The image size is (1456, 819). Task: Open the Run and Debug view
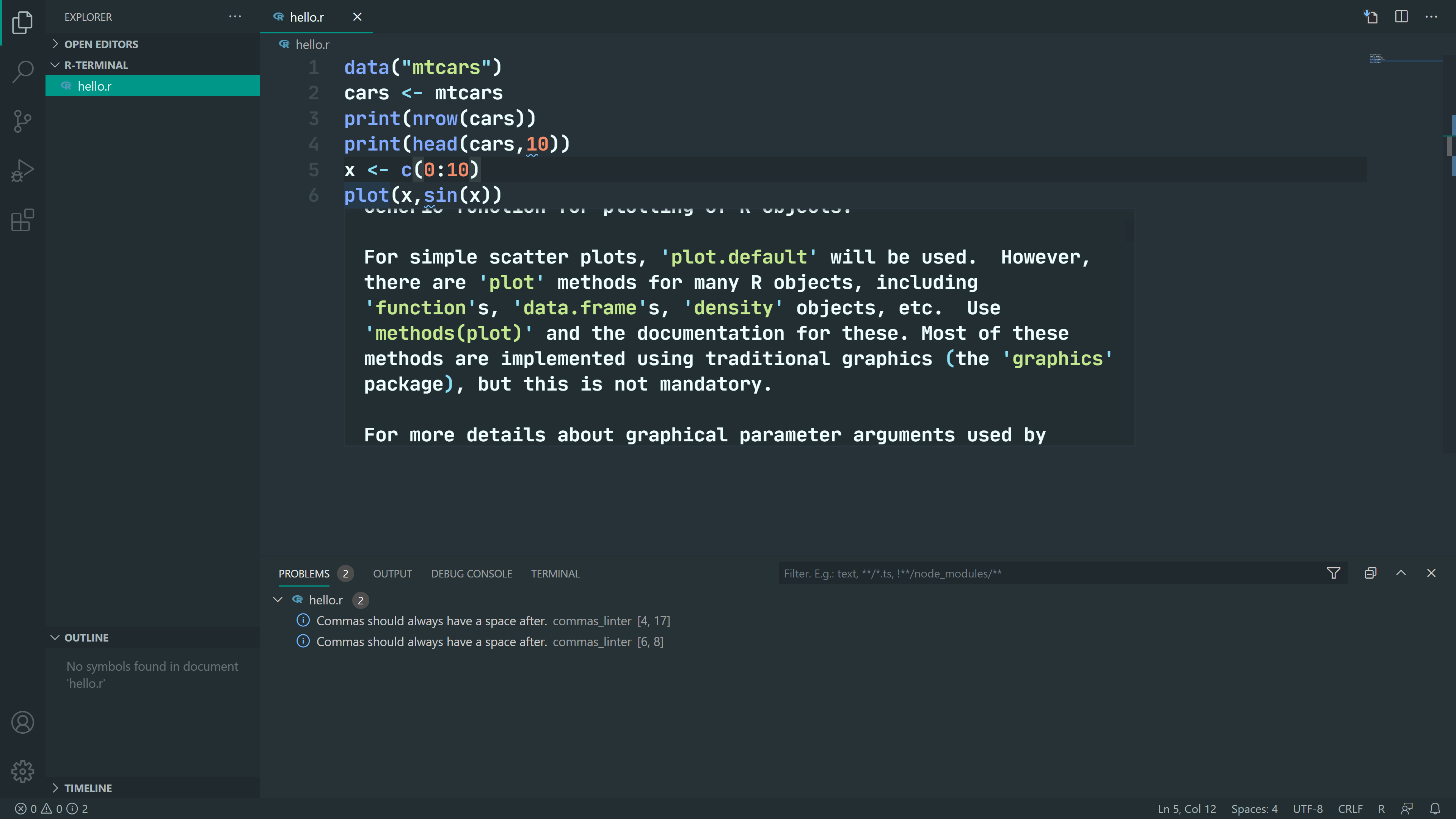[22, 170]
